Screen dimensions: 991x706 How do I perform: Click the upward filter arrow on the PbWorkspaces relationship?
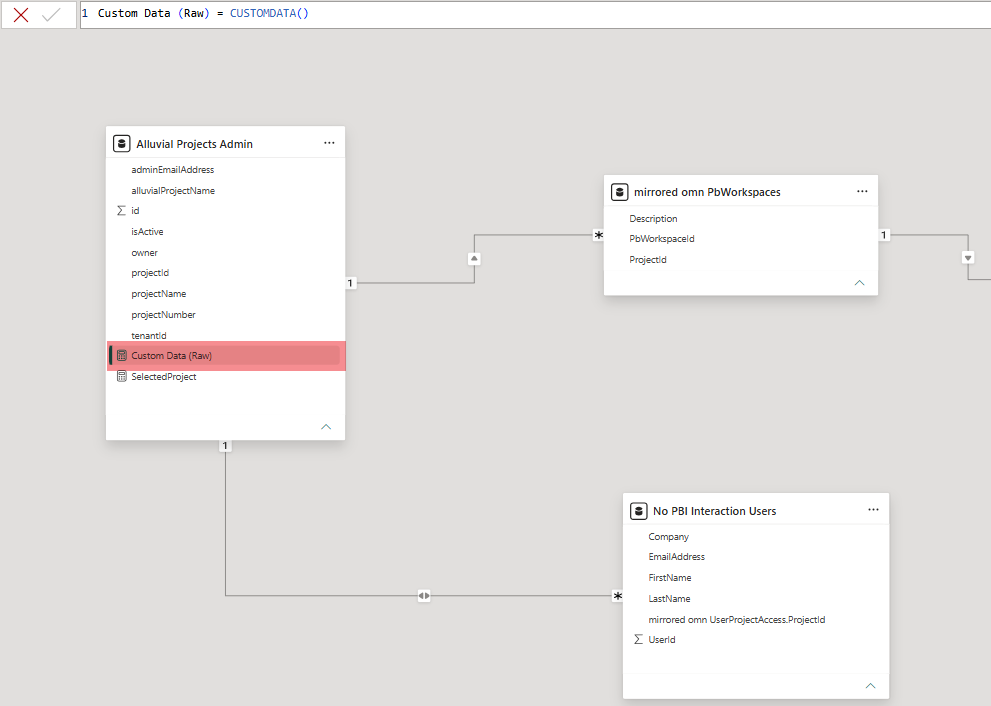tap(474, 259)
